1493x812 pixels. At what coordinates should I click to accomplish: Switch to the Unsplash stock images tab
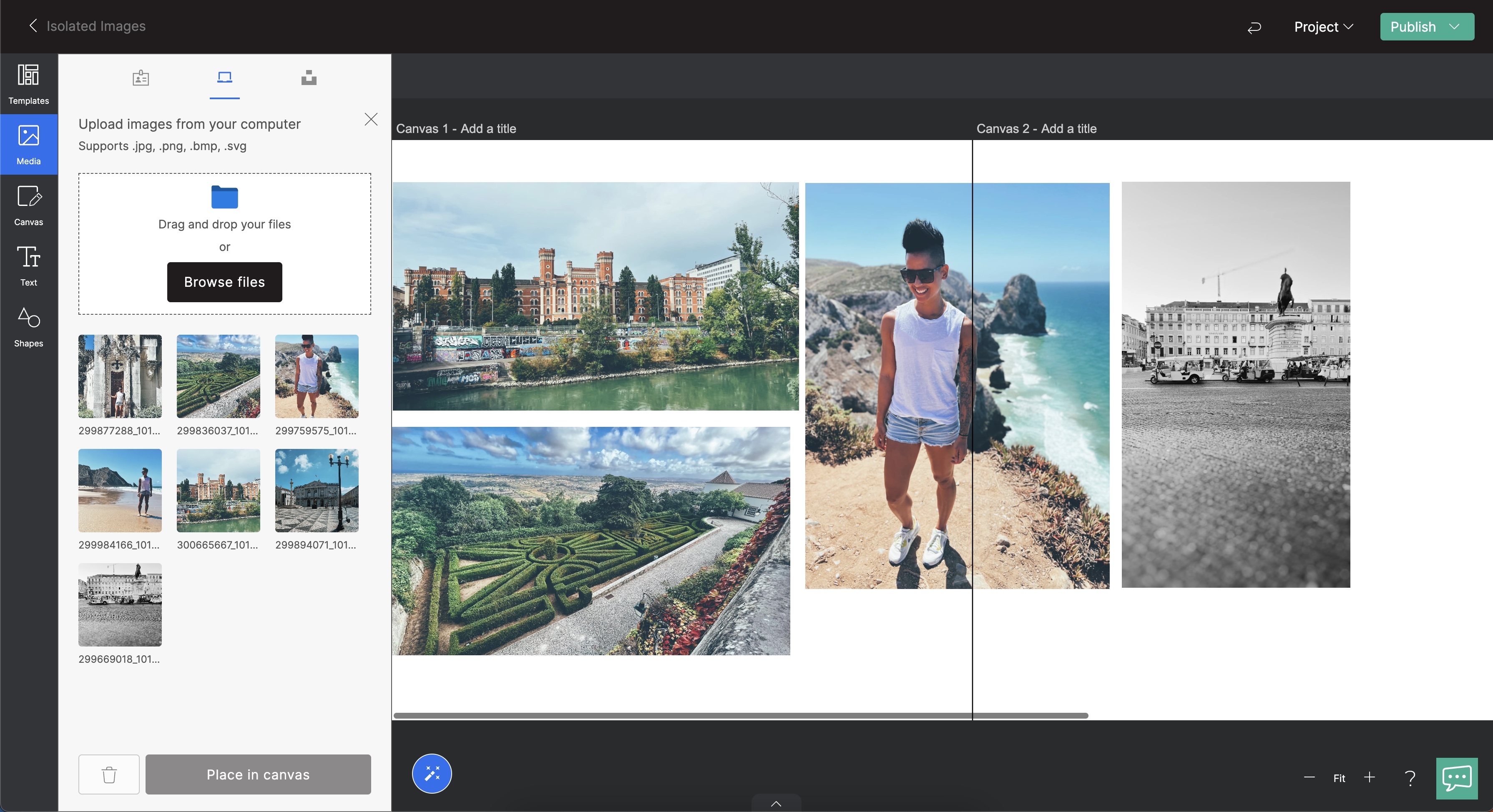point(309,78)
